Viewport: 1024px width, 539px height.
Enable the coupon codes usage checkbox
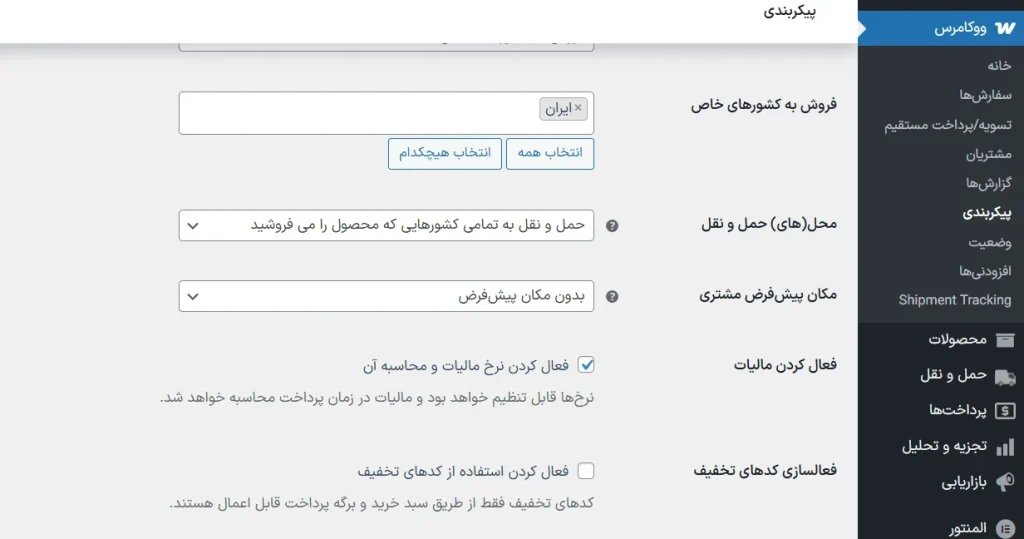[586, 470]
